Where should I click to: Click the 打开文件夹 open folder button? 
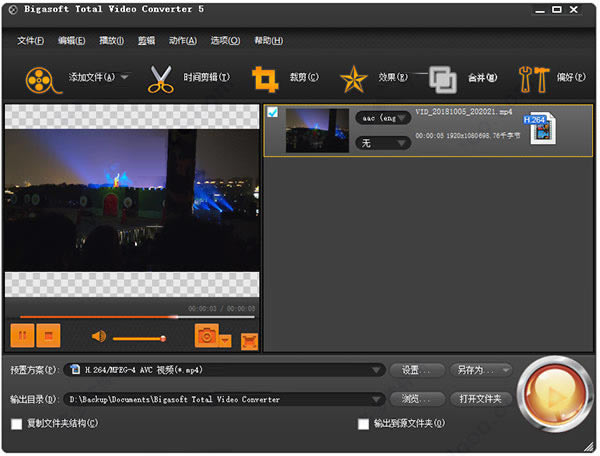481,399
